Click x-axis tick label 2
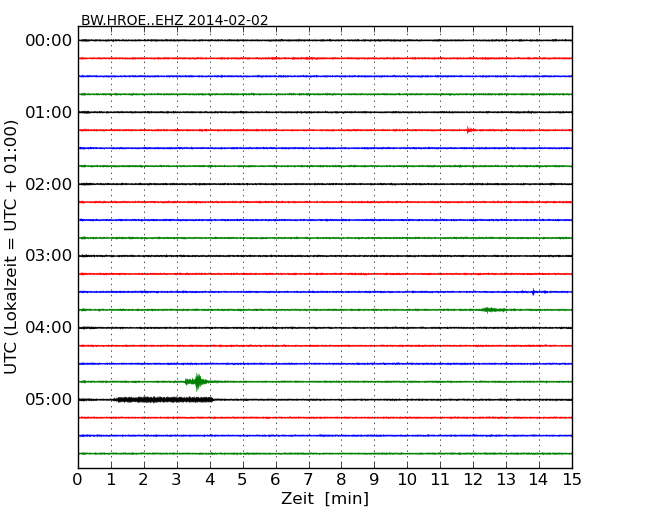Screen dimensions: 650x520 (144, 480)
